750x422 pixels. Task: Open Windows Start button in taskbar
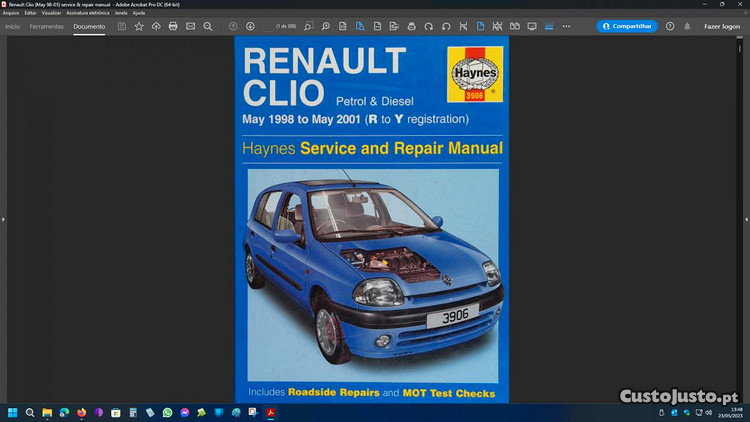click(x=13, y=412)
